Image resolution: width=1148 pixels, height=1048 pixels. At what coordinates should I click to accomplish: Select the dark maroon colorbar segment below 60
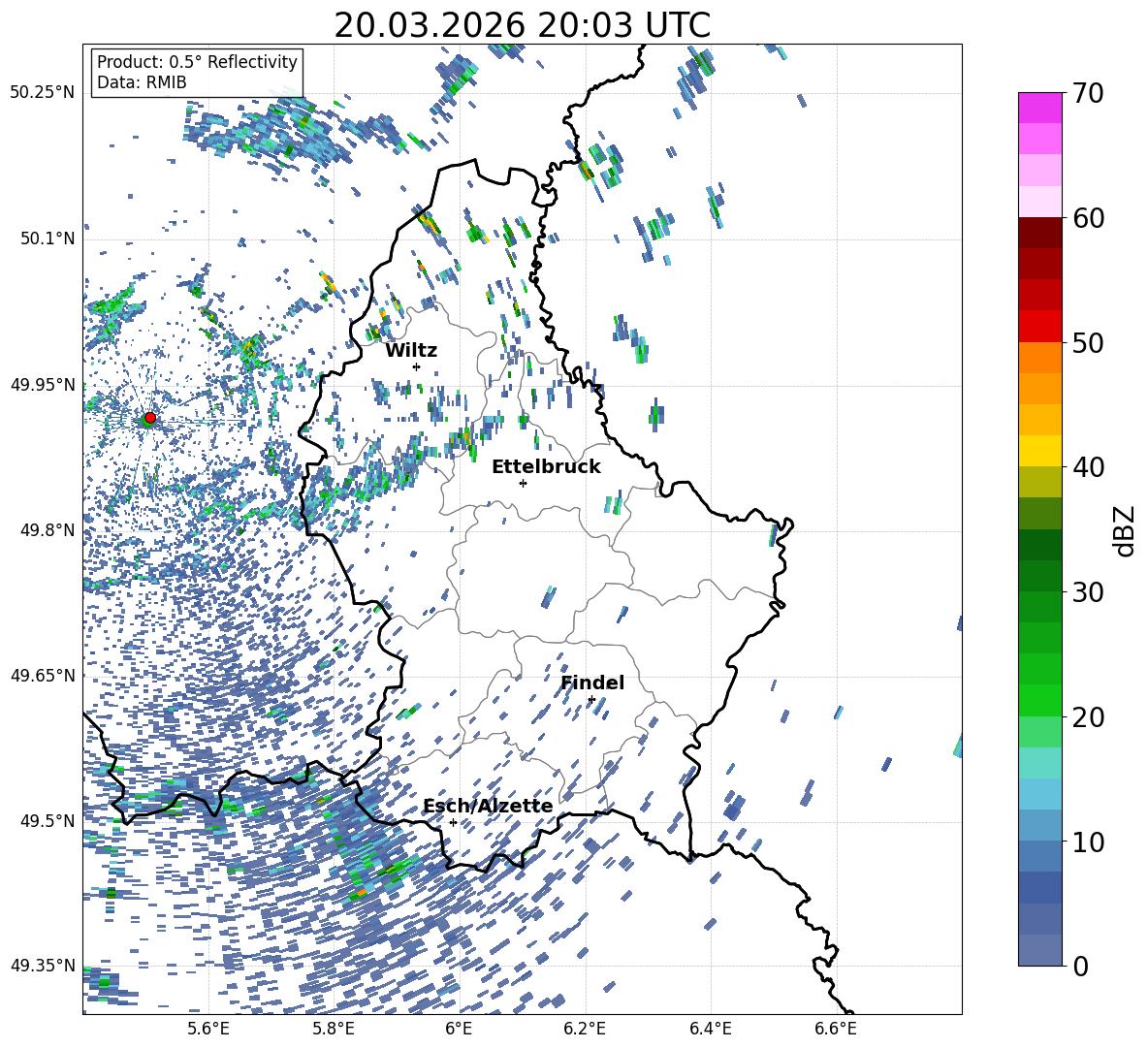pyautogui.click(x=1040, y=233)
